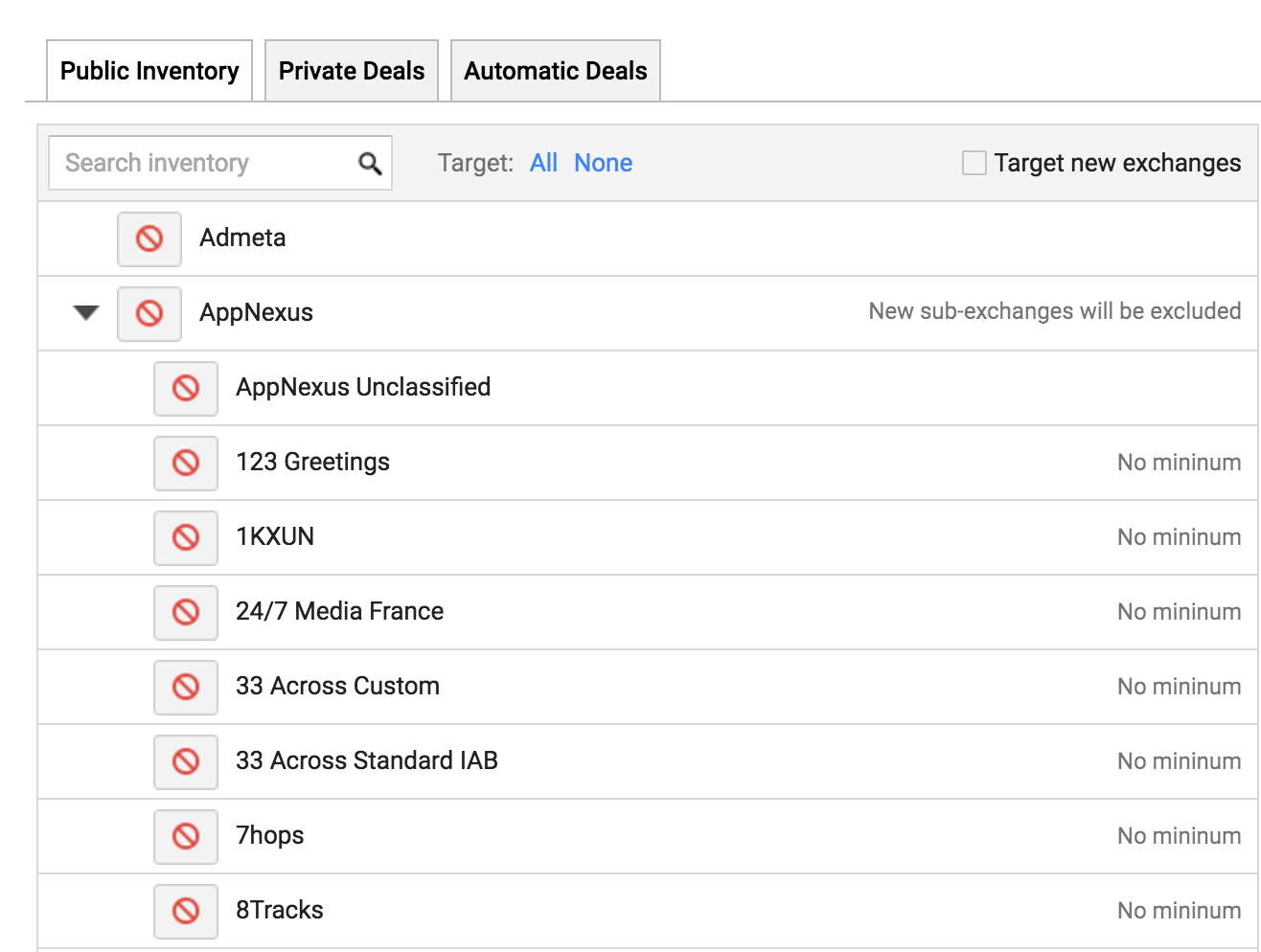Click No mininum value for 7hops
The height and width of the screenshot is (952, 1261).
point(1179,836)
